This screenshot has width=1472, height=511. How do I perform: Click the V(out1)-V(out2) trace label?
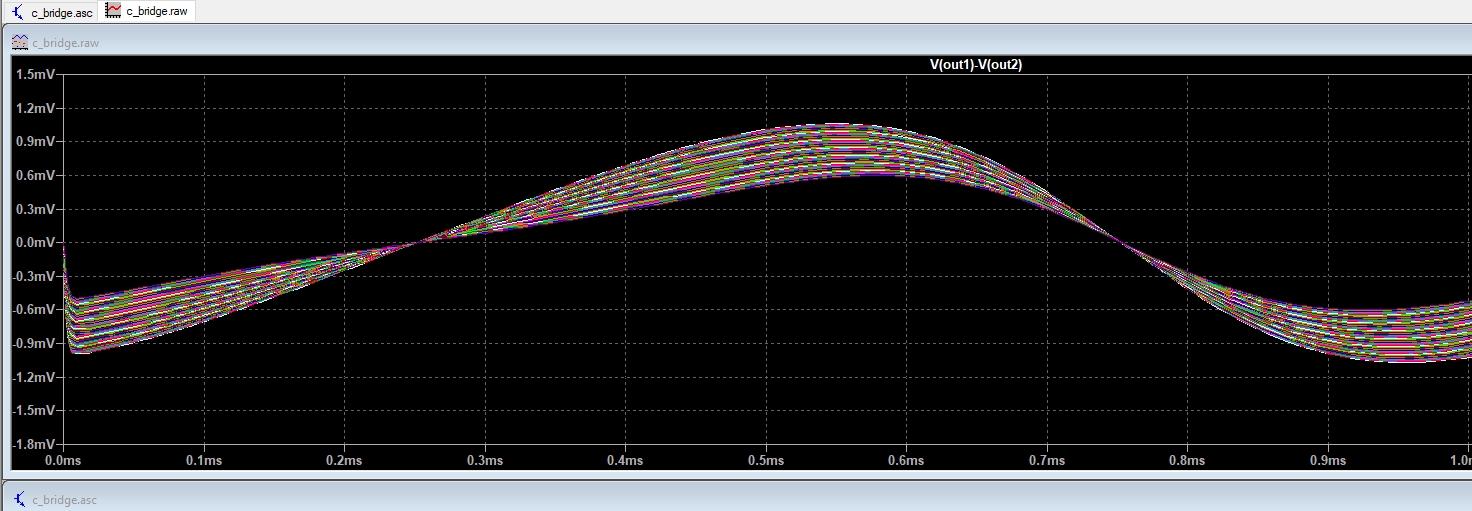975,65
